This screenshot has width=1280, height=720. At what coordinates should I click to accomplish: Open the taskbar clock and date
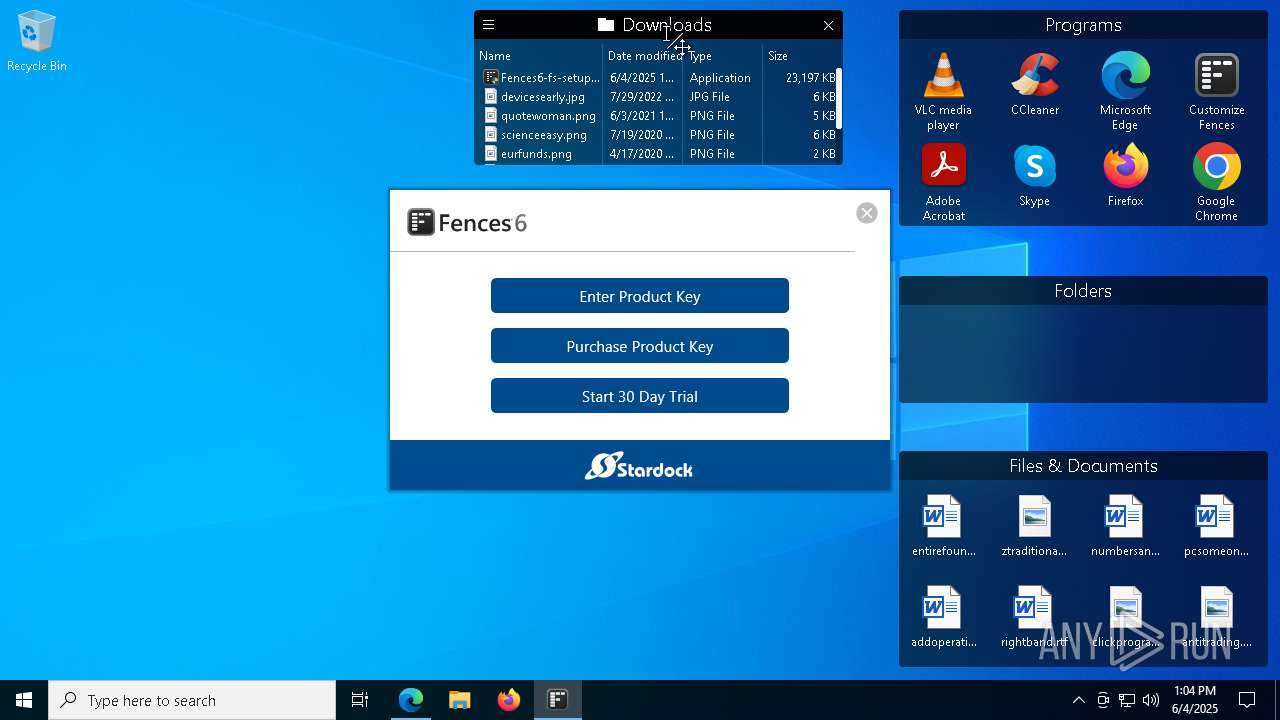point(1195,700)
